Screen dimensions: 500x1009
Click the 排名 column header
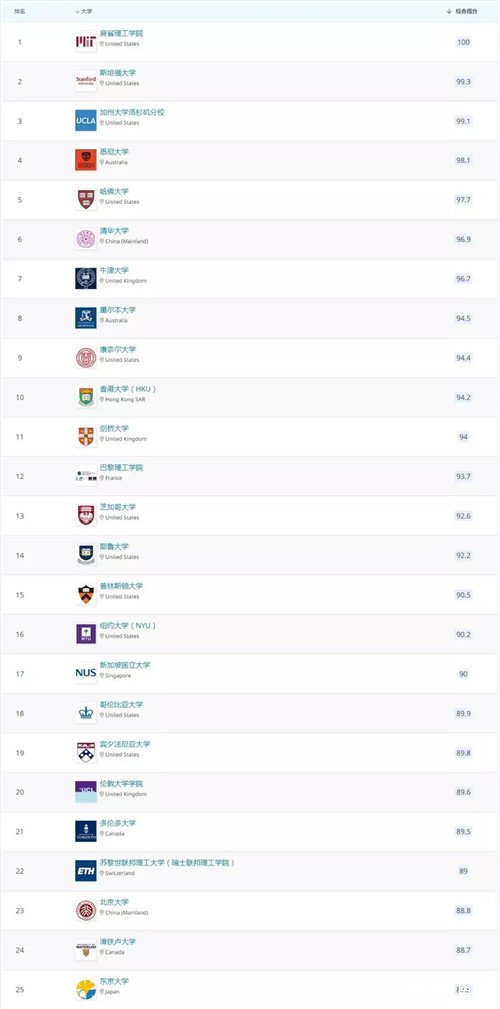[19, 12]
